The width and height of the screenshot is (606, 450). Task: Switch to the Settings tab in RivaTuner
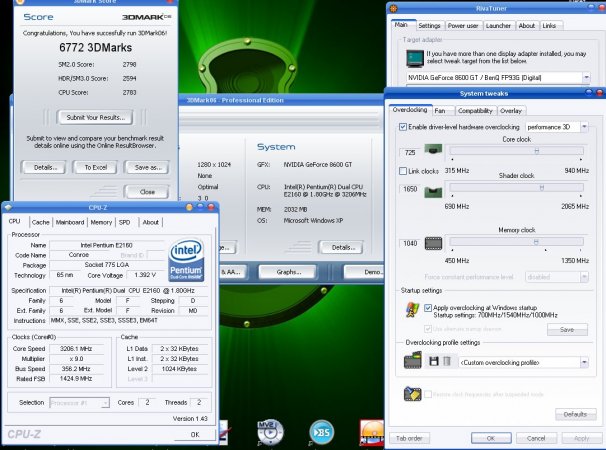pos(429,26)
